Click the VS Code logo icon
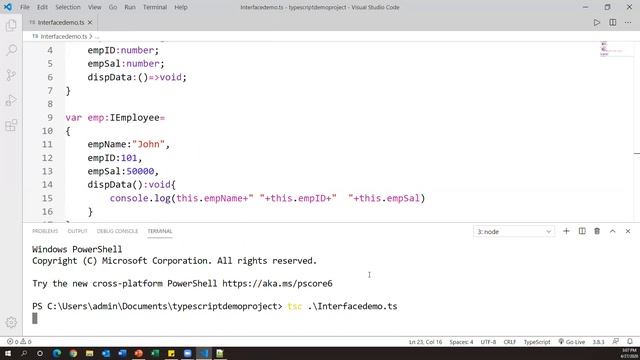 (8, 7)
